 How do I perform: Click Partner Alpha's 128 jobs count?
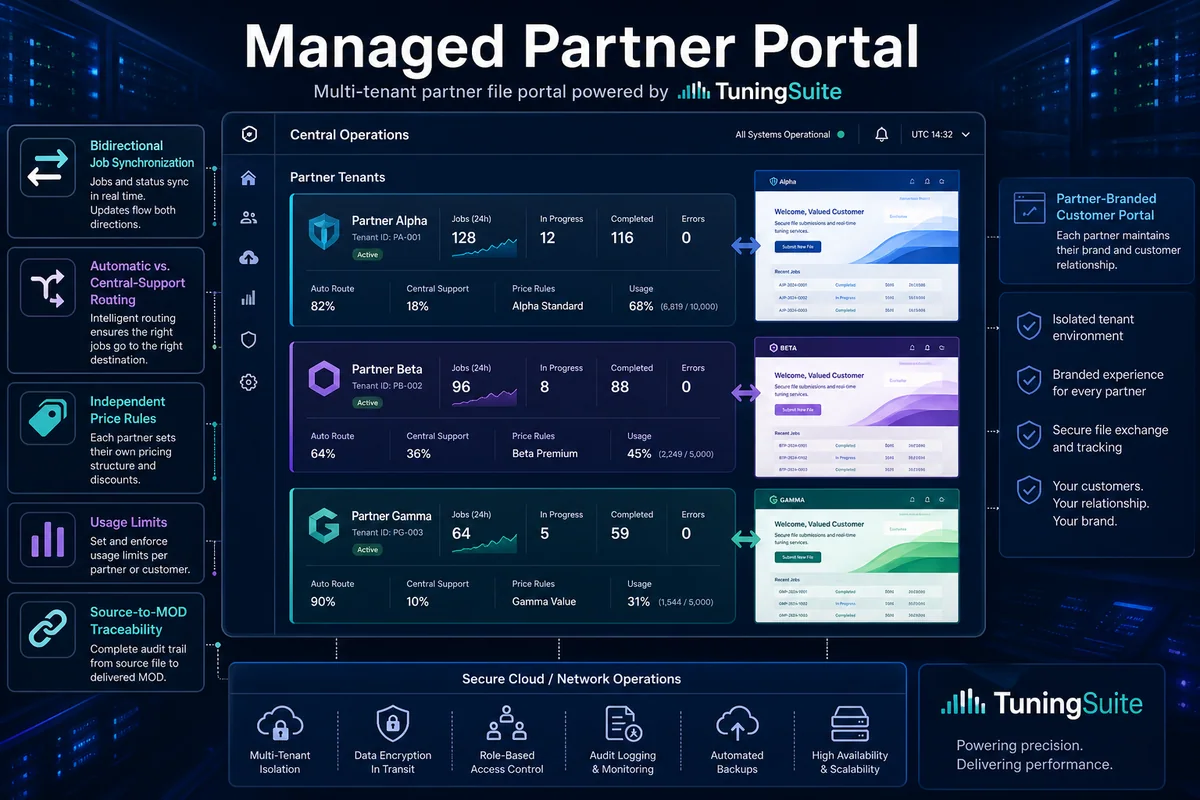464,238
